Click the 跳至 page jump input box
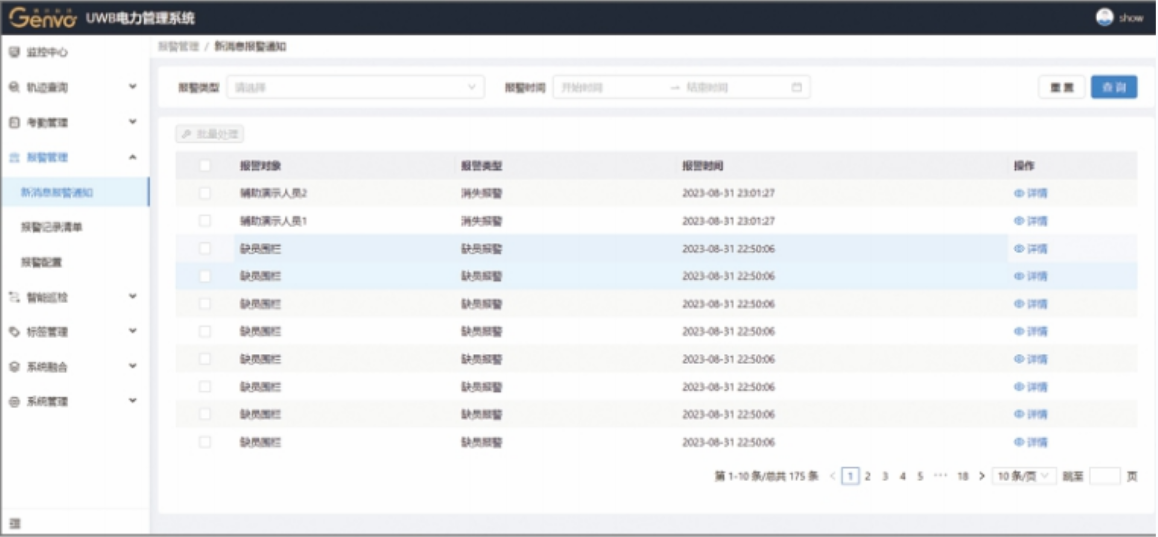1158x537 pixels. 1105,476
